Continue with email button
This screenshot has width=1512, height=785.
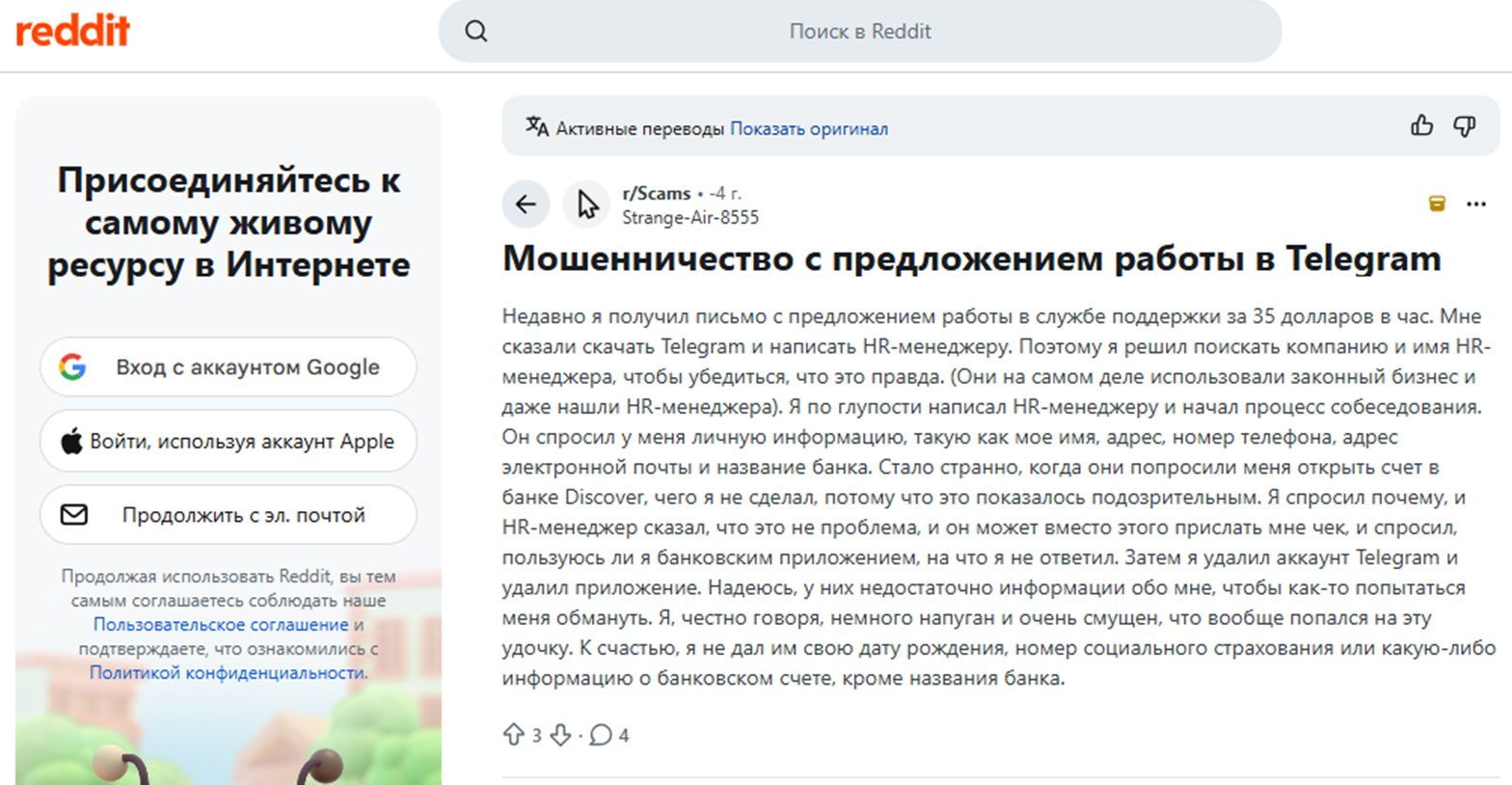[229, 515]
